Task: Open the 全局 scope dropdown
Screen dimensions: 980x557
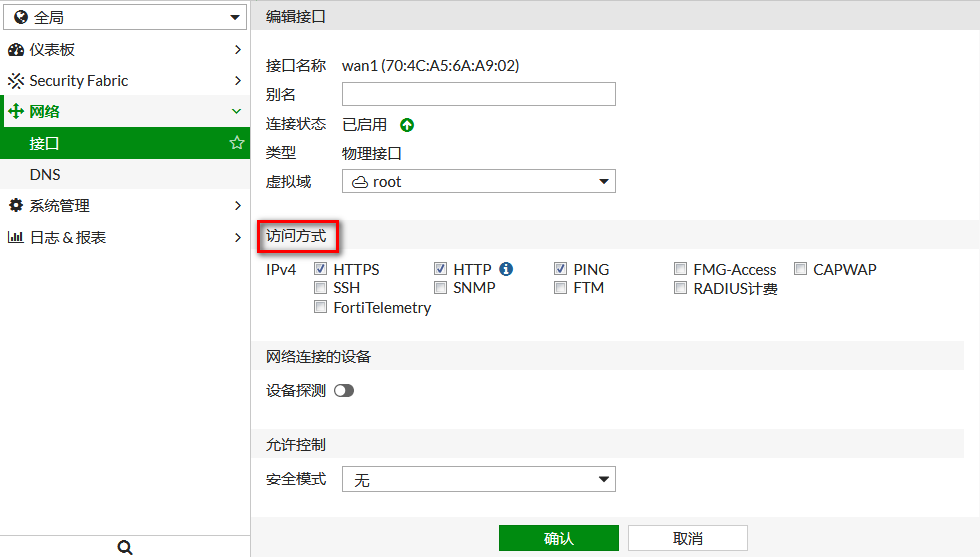Action: pos(124,17)
